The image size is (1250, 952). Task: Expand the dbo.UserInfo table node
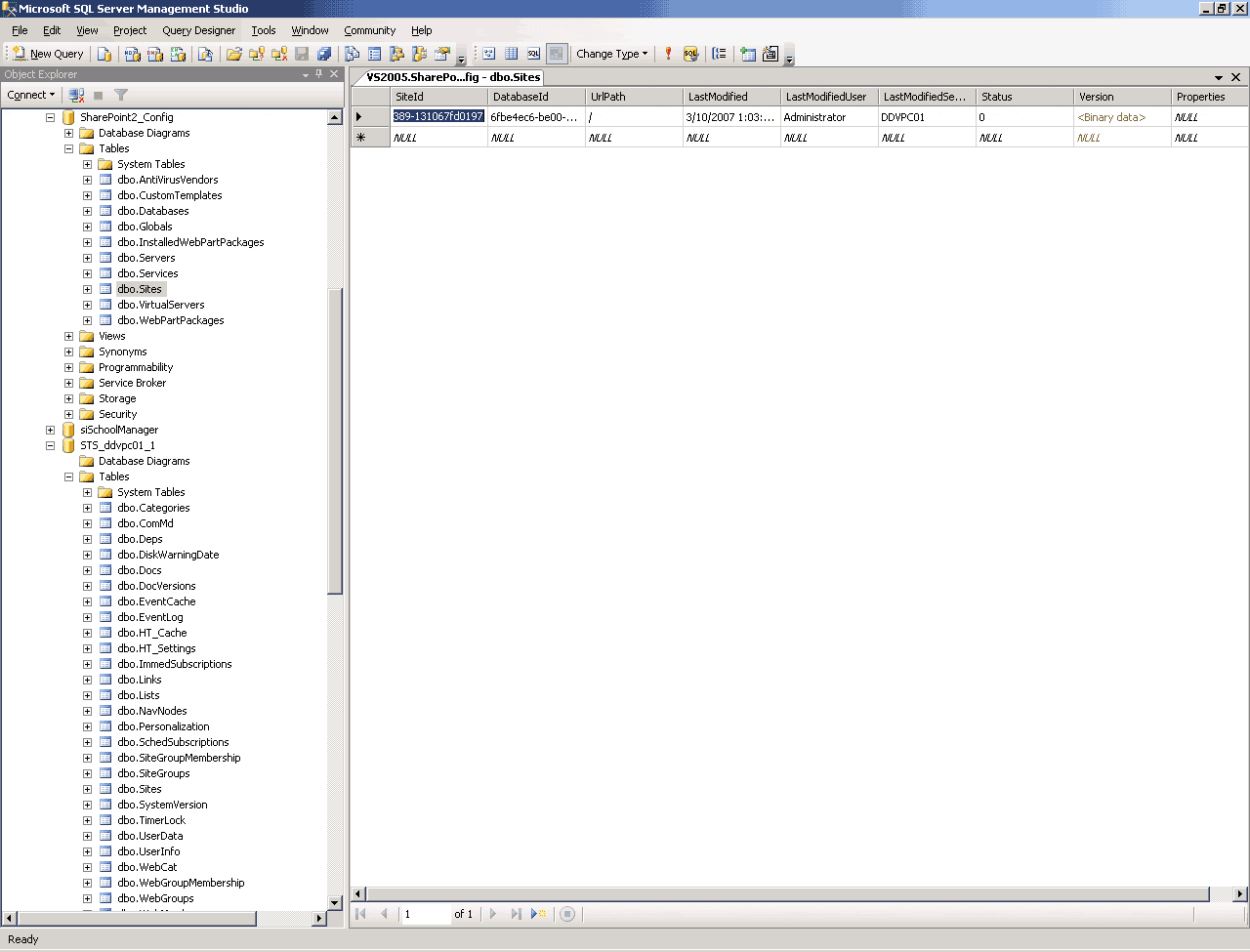pyautogui.click(x=87, y=851)
